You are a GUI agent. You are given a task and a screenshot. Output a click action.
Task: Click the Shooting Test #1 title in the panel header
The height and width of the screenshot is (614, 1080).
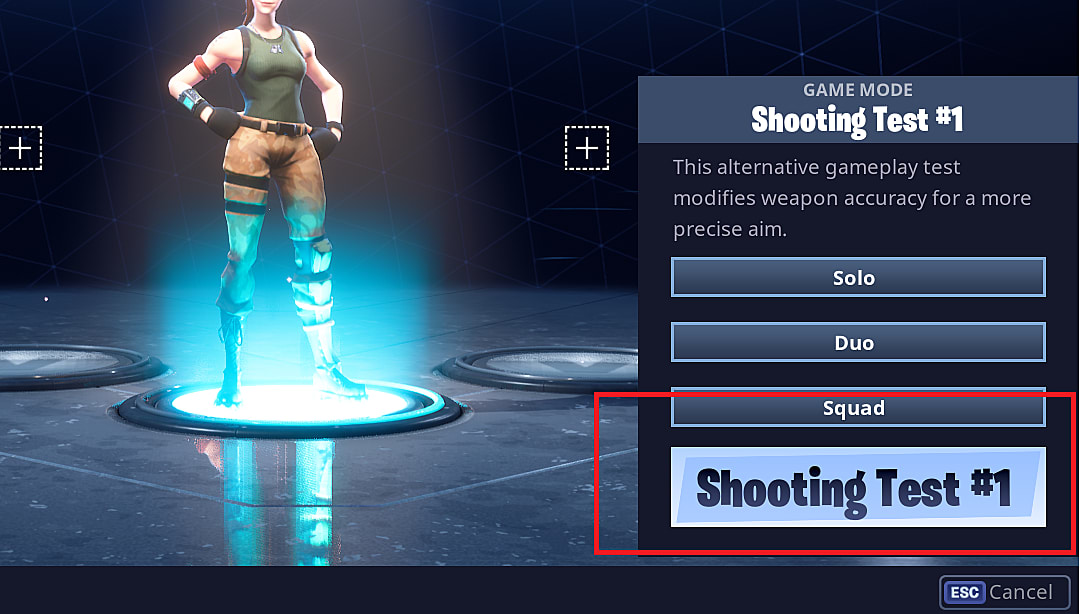858,121
